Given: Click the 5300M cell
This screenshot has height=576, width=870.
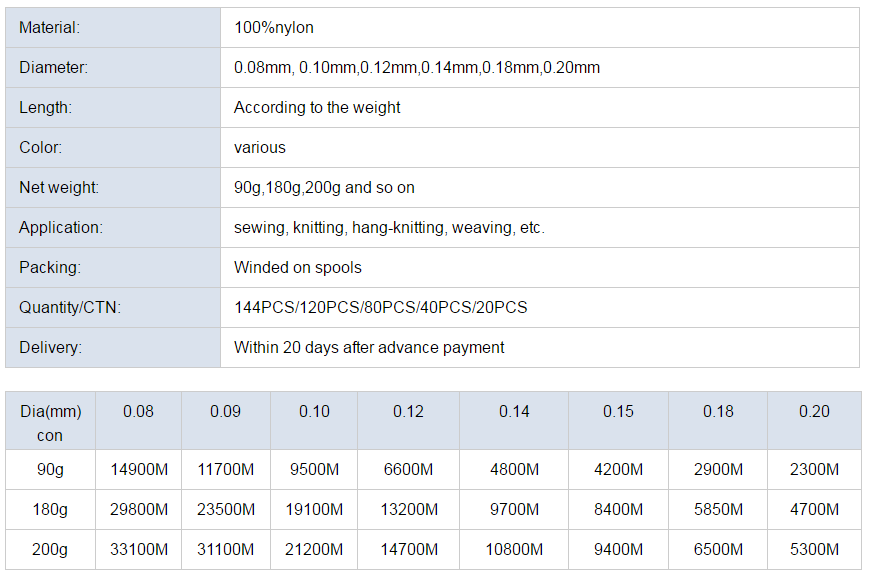Looking at the screenshot, I should click(815, 549).
